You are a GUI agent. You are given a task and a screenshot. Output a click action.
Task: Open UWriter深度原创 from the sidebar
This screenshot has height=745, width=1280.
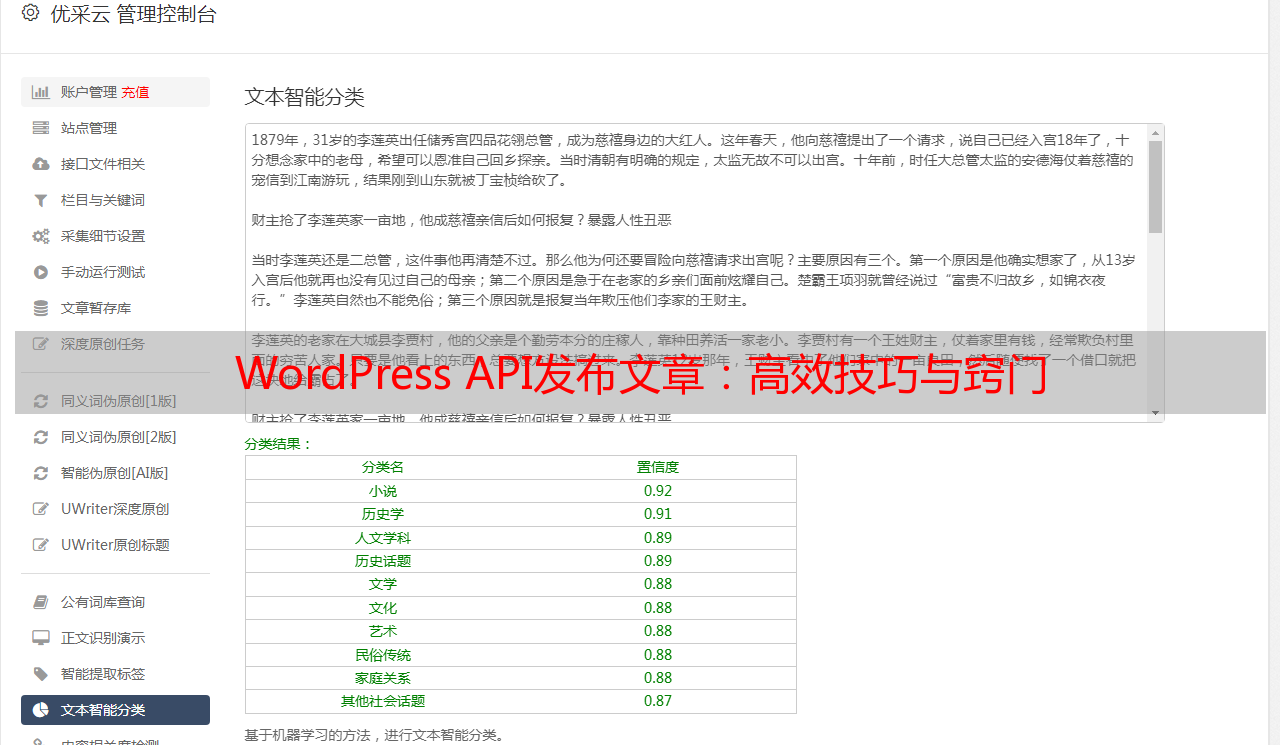coord(114,509)
